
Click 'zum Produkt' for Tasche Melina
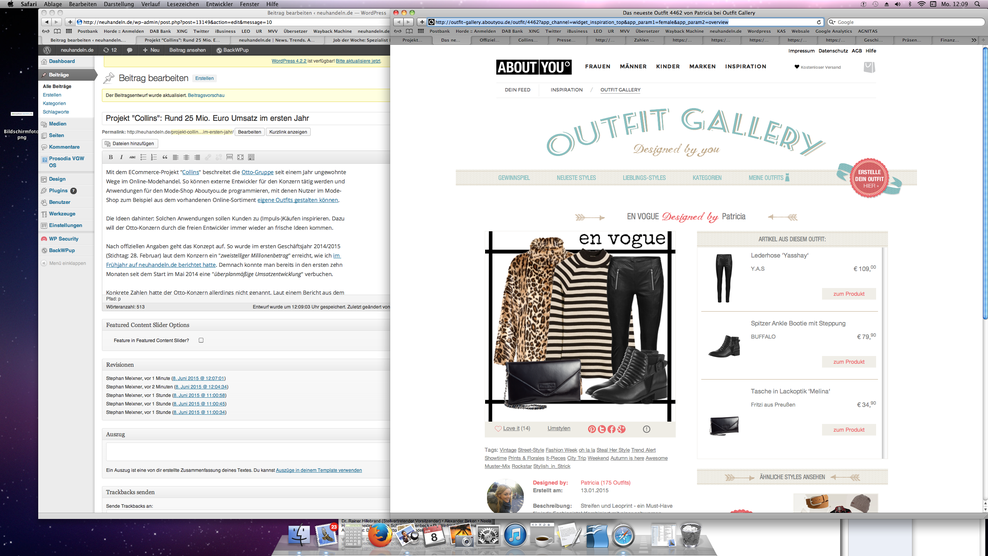coord(849,430)
